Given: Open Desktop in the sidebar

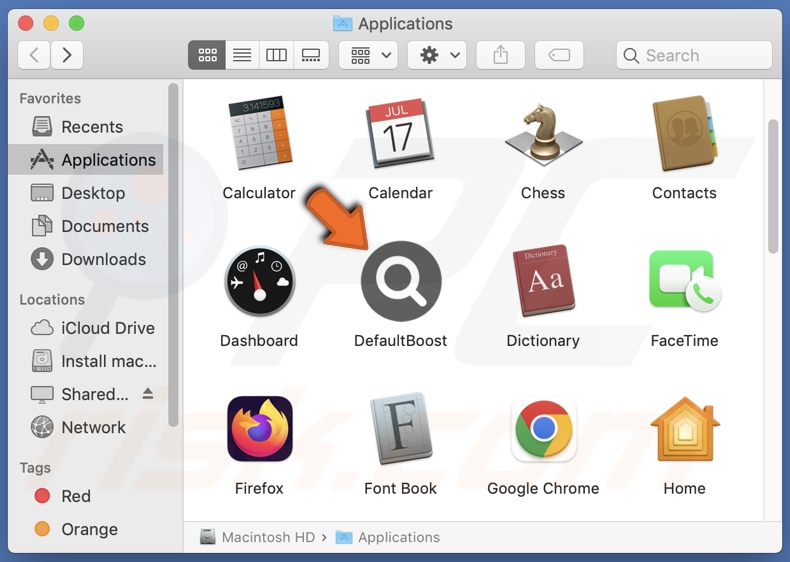Looking at the screenshot, I should tap(86, 193).
